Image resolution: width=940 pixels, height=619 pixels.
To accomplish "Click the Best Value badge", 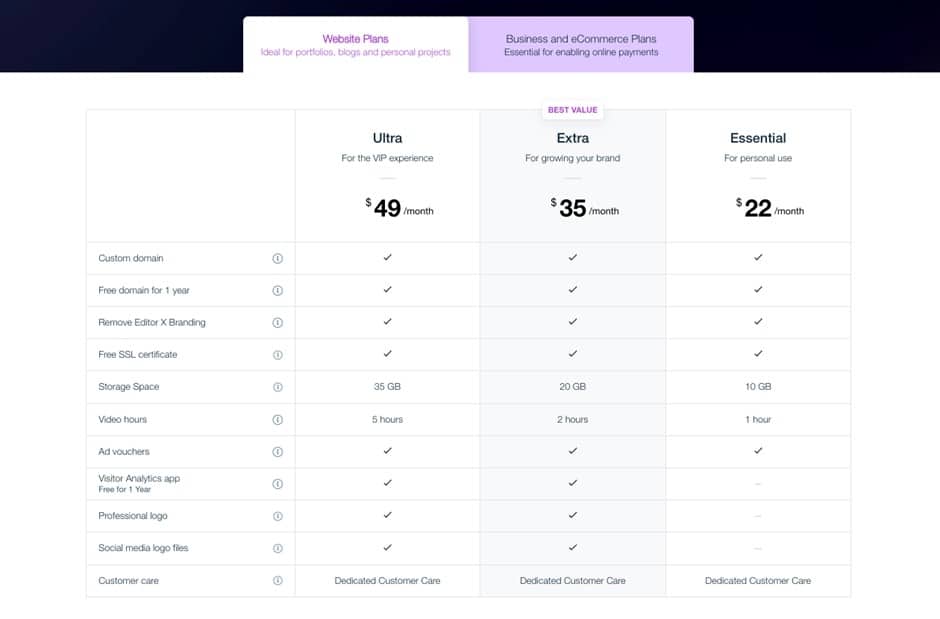I will click(572, 110).
